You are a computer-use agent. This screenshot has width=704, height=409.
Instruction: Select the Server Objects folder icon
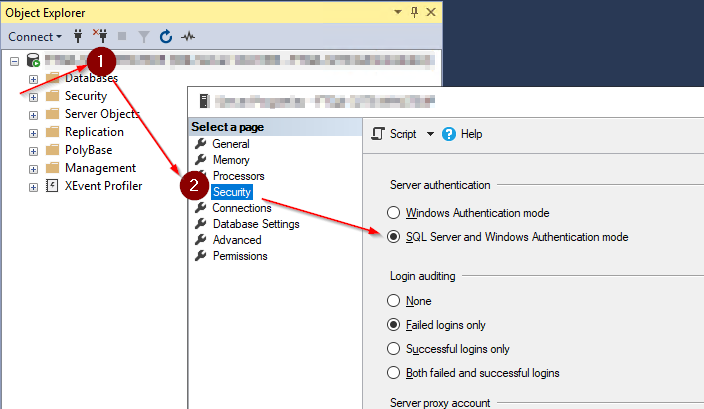point(53,114)
